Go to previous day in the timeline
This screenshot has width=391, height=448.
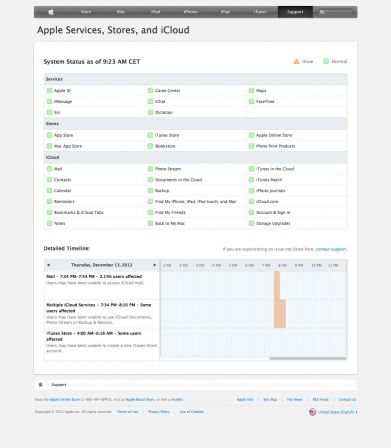(x=49, y=265)
